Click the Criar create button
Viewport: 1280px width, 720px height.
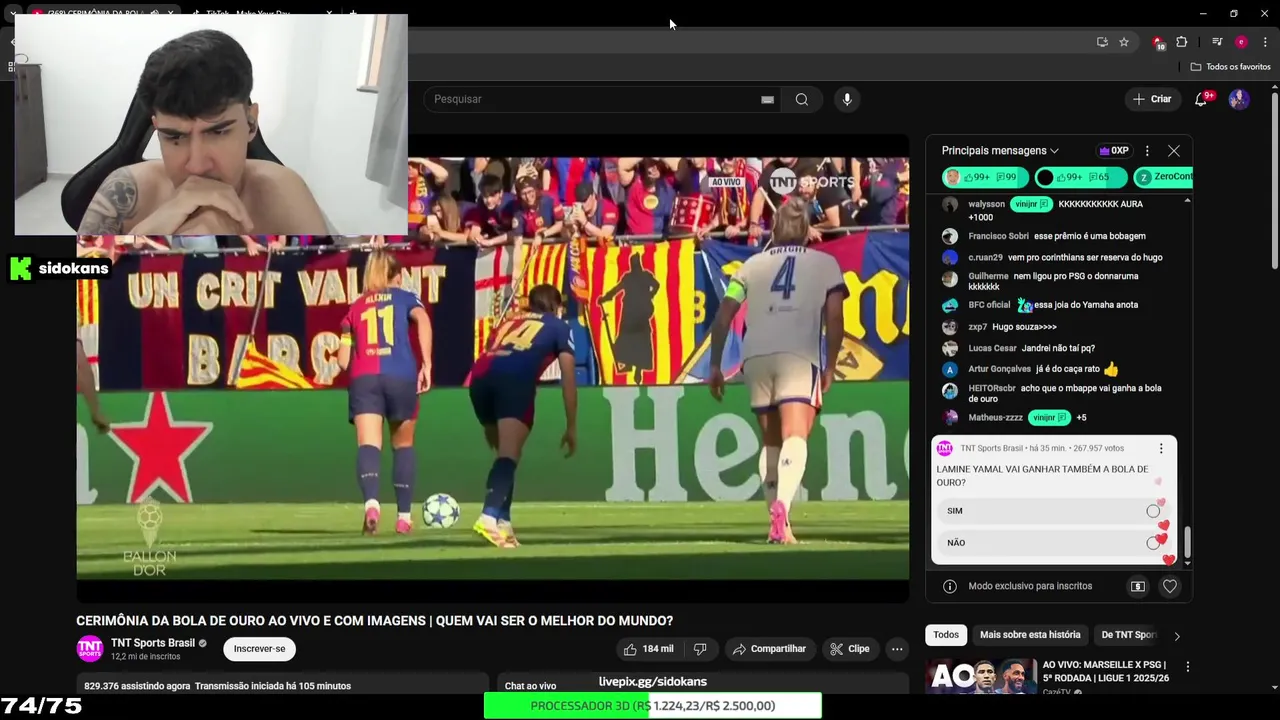click(1151, 99)
